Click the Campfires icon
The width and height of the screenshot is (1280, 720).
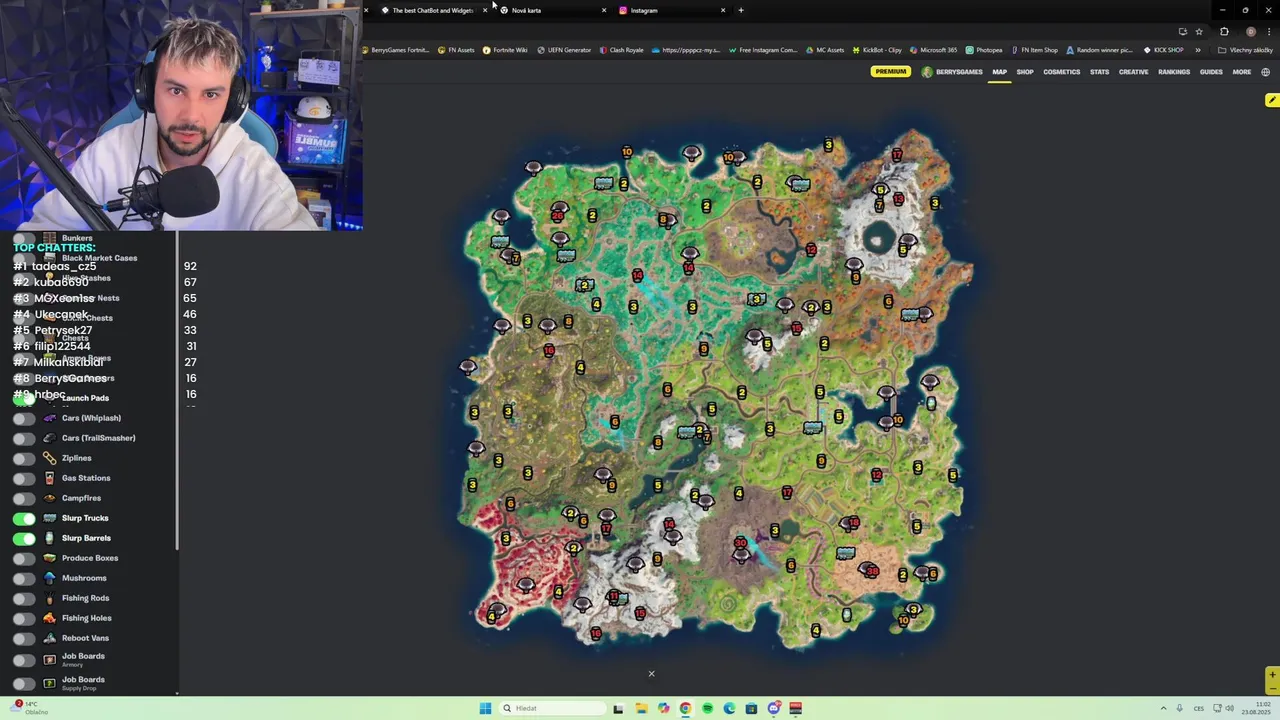click(50, 498)
